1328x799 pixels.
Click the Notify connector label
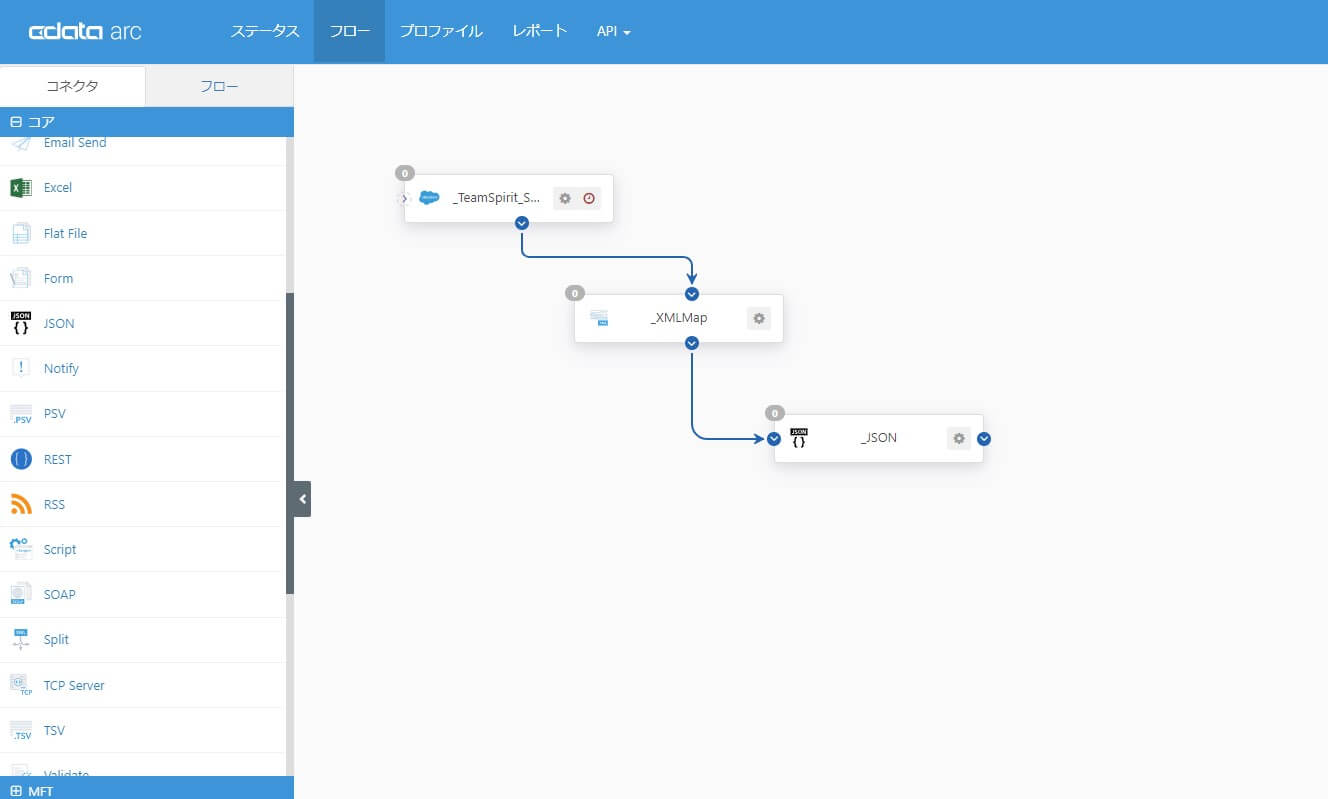[x=61, y=368]
